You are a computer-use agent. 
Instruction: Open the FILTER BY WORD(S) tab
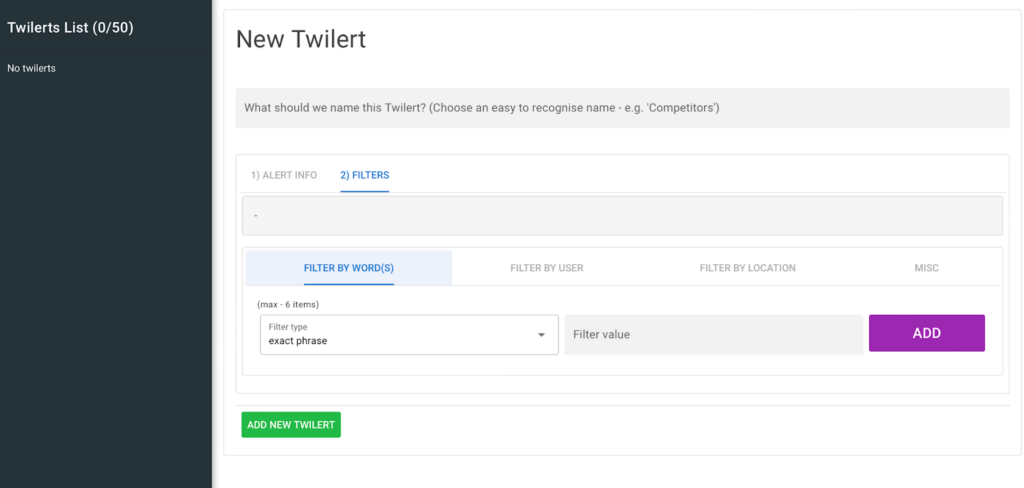[x=349, y=268]
